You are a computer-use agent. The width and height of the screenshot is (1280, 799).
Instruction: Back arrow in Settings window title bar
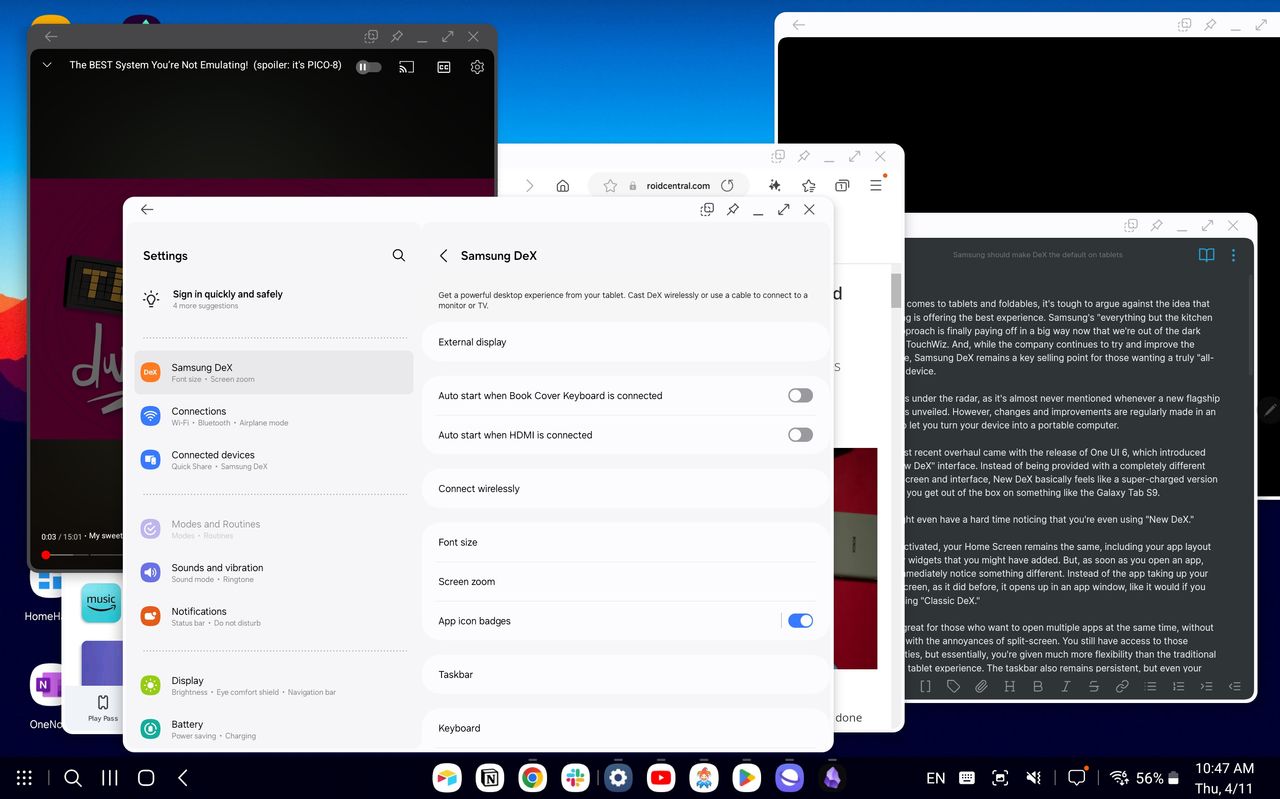click(147, 209)
